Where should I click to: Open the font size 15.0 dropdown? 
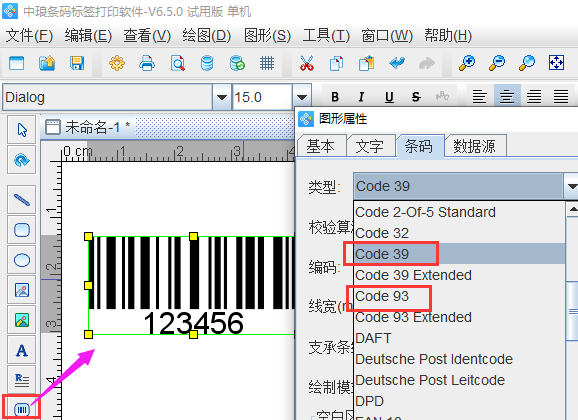pyautogui.click(x=302, y=97)
